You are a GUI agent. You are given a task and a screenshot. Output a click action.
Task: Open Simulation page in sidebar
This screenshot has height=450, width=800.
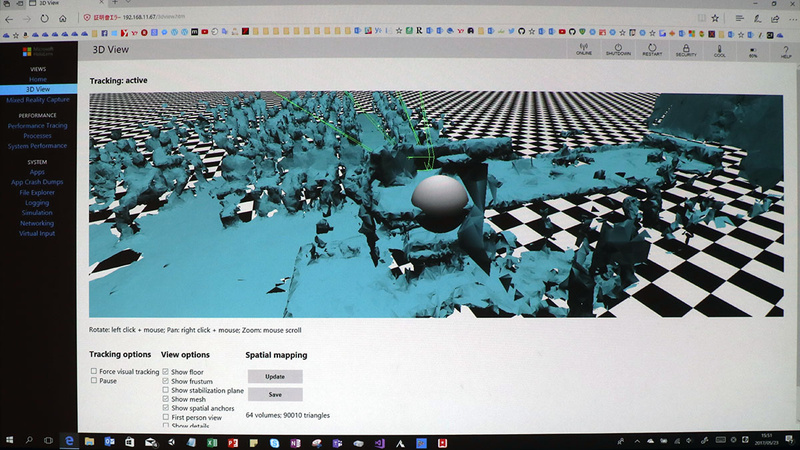(37, 213)
